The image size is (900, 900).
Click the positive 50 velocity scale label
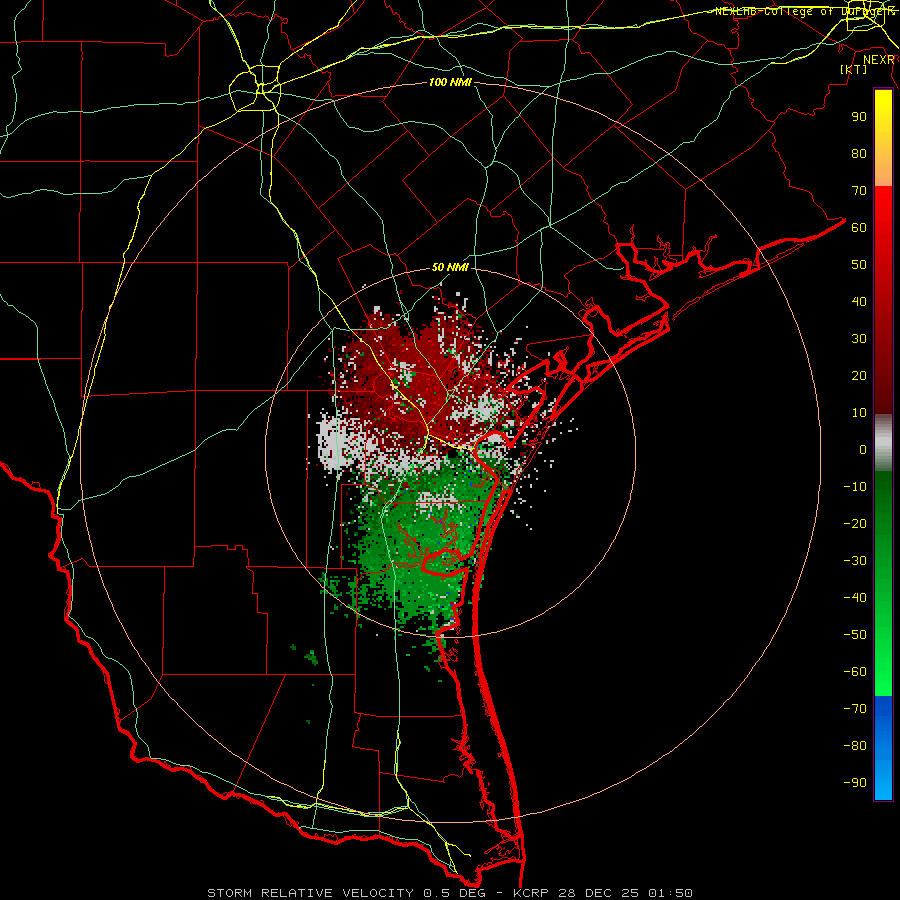pos(859,265)
